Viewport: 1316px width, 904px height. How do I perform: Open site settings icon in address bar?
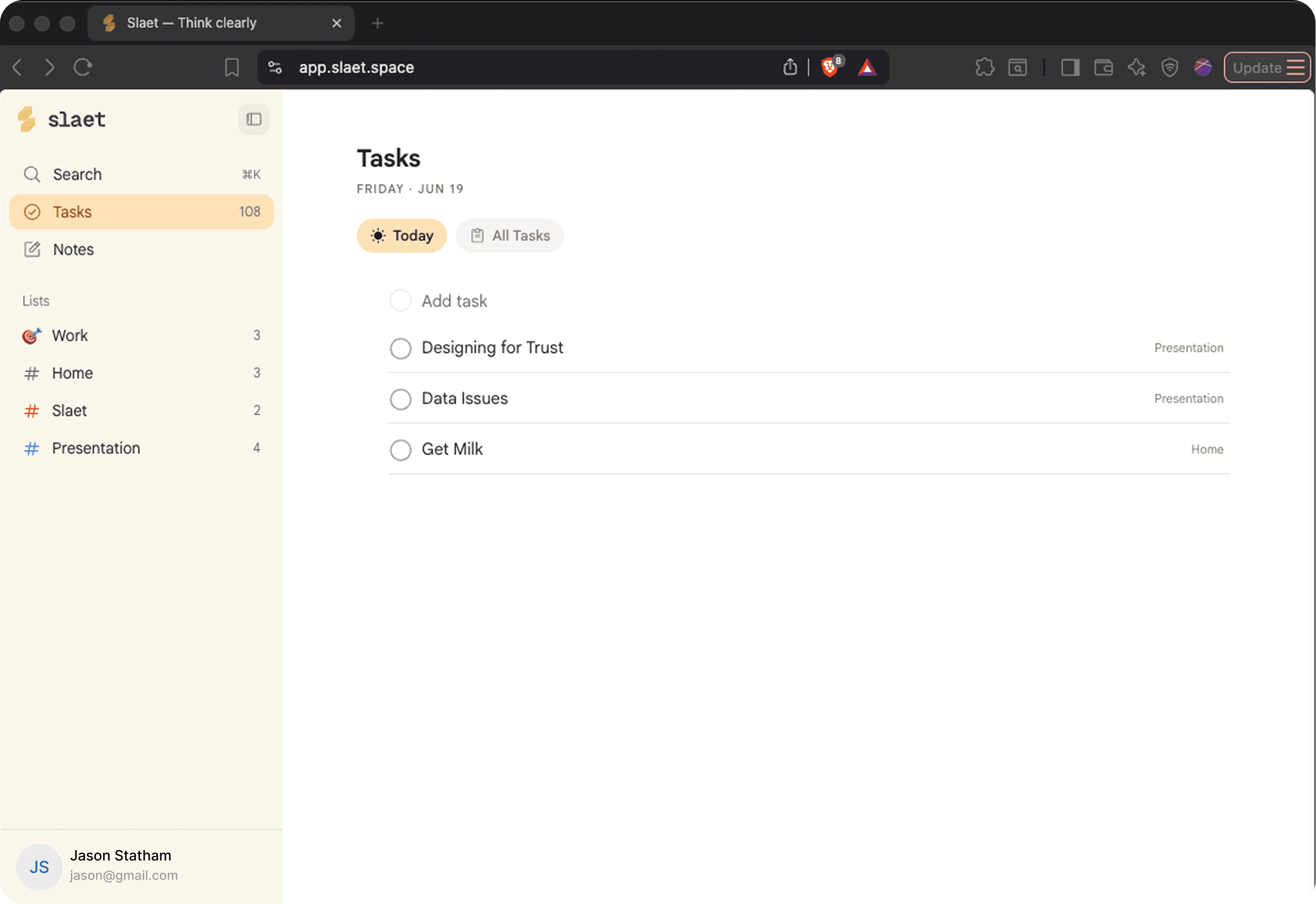(275, 67)
